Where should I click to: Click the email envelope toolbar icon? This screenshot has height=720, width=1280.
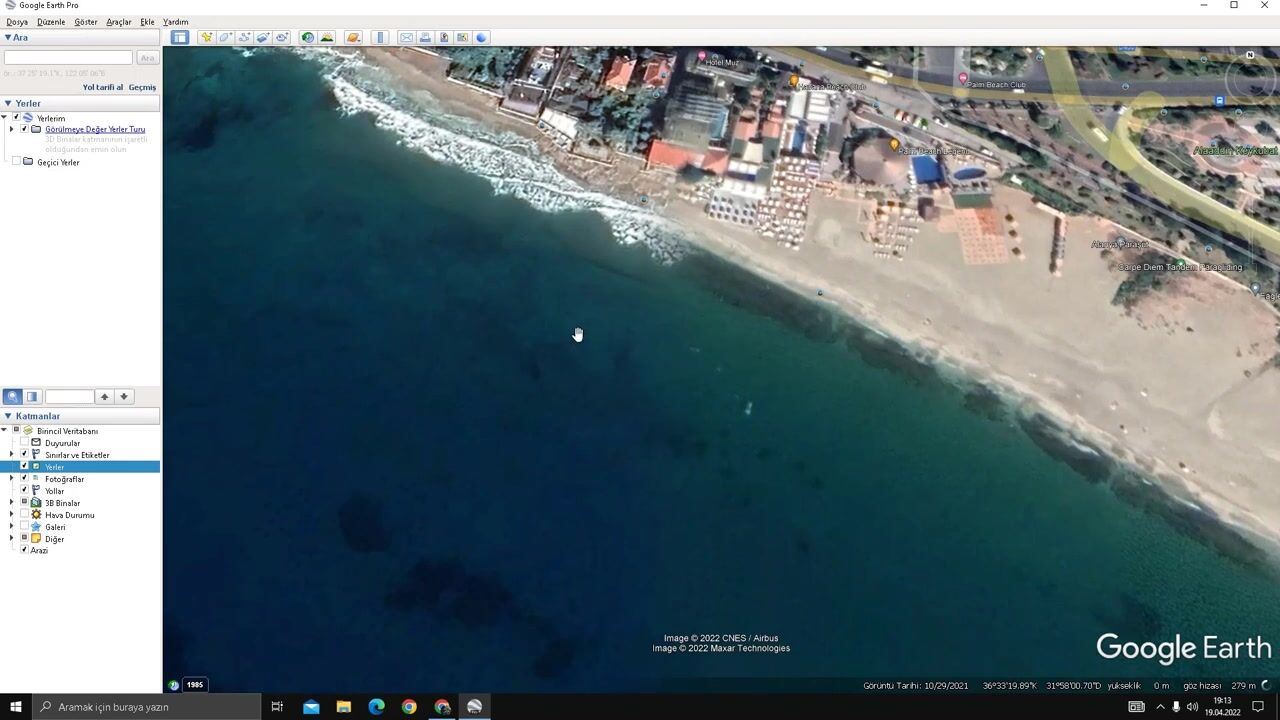pyautogui.click(x=406, y=38)
